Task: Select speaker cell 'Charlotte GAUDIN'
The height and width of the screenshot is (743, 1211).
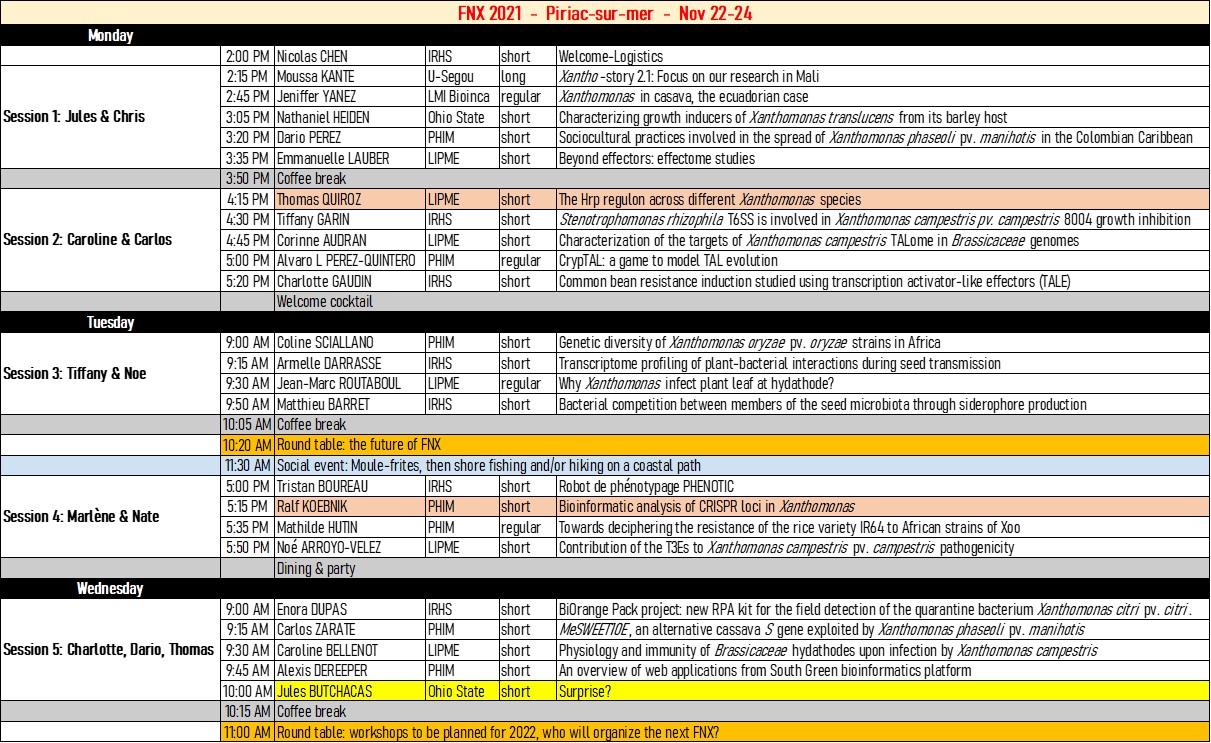Action: pyautogui.click(x=349, y=282)
